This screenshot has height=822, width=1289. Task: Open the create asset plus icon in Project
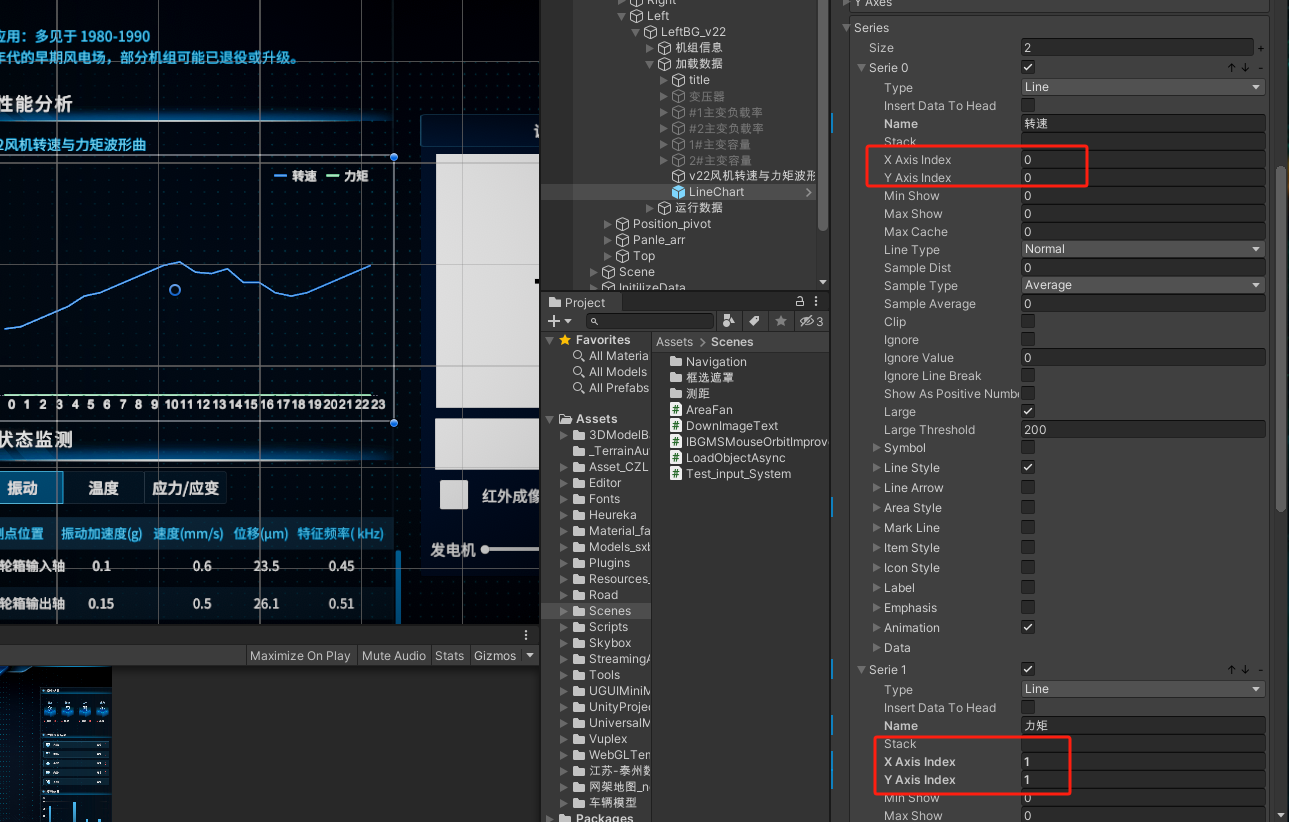[x=553, y=321]
